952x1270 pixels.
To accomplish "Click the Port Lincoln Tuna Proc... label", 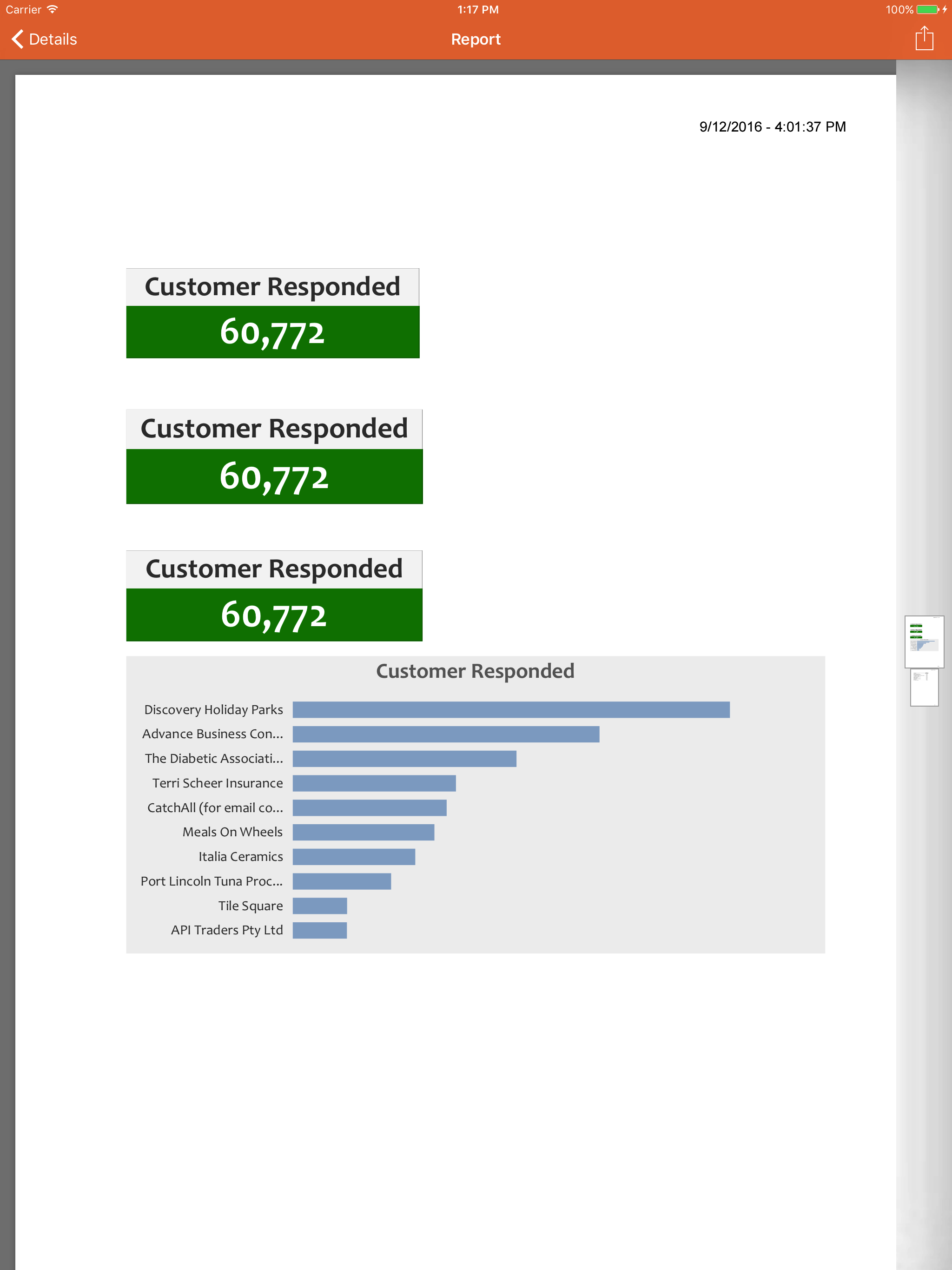I will tap(212, 881).
